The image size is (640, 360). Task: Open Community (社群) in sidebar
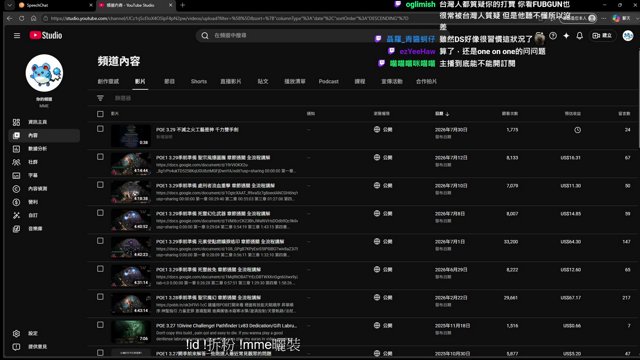click(44, 162)
